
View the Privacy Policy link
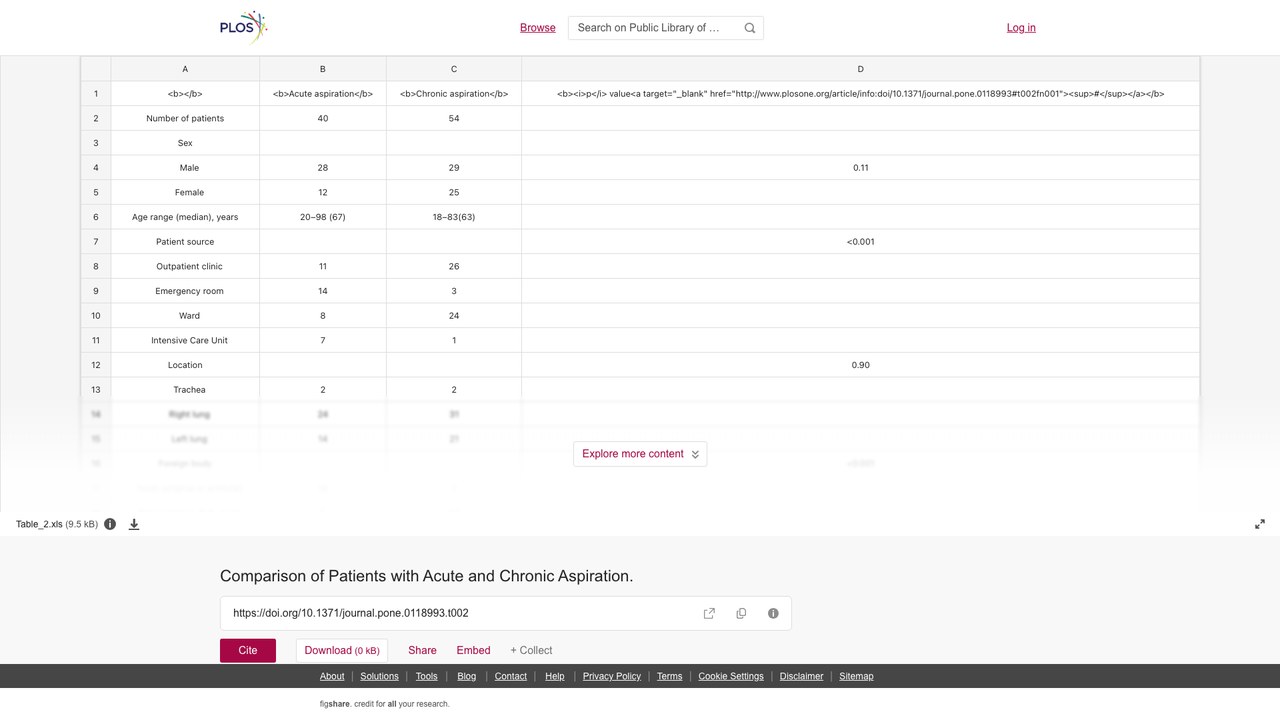point(612,676)
